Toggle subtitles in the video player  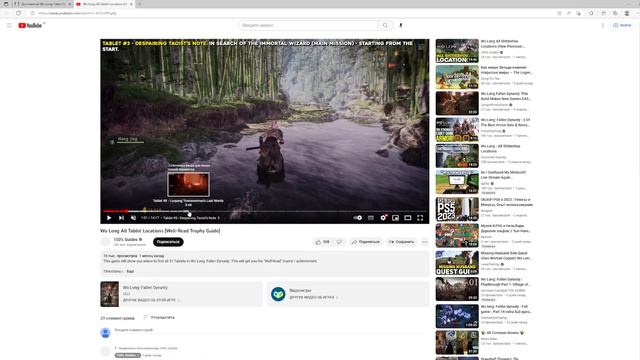[371, 218]
